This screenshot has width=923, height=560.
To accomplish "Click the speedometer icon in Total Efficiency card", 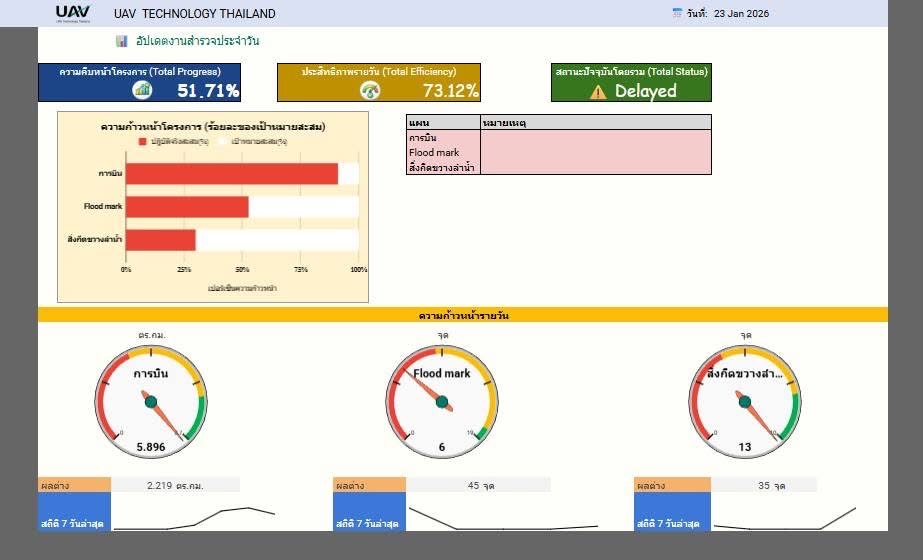I will [370, 90].
